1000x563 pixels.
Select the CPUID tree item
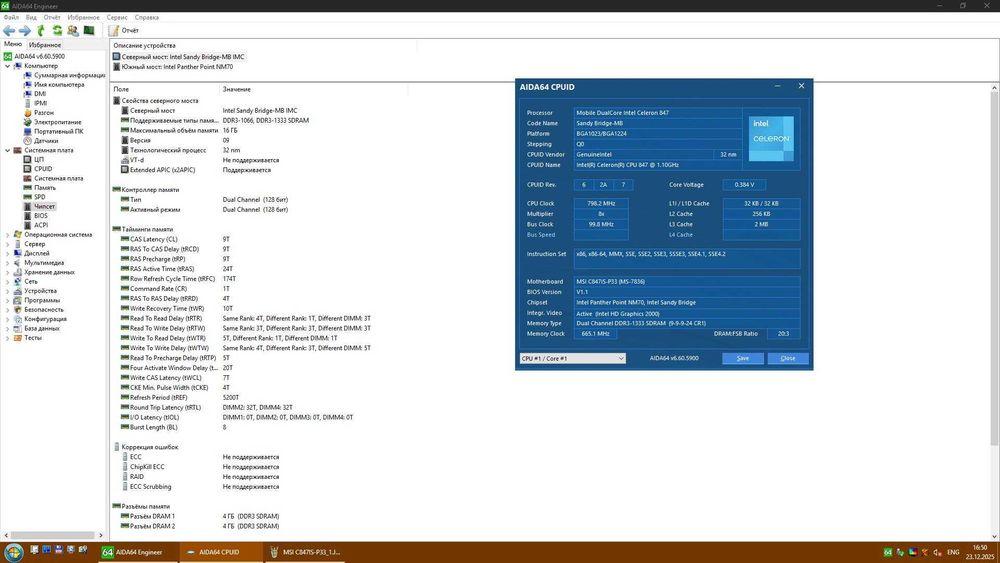pos(43,169)
